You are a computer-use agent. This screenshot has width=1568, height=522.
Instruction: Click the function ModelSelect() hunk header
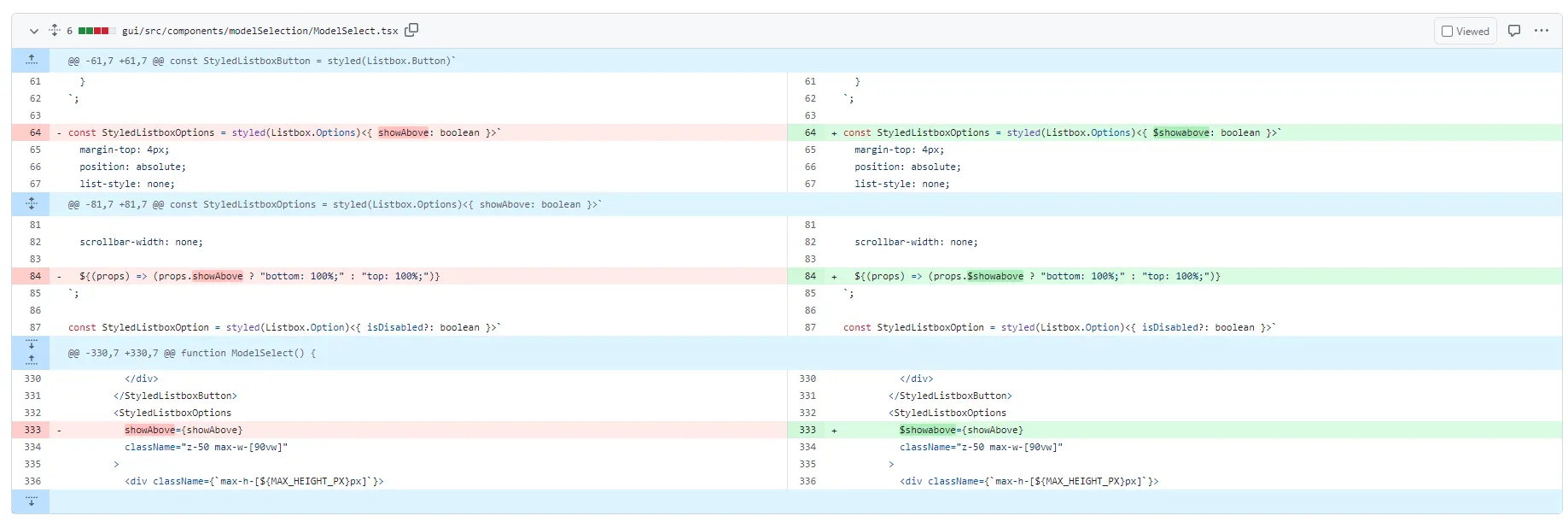coord(192,353)
